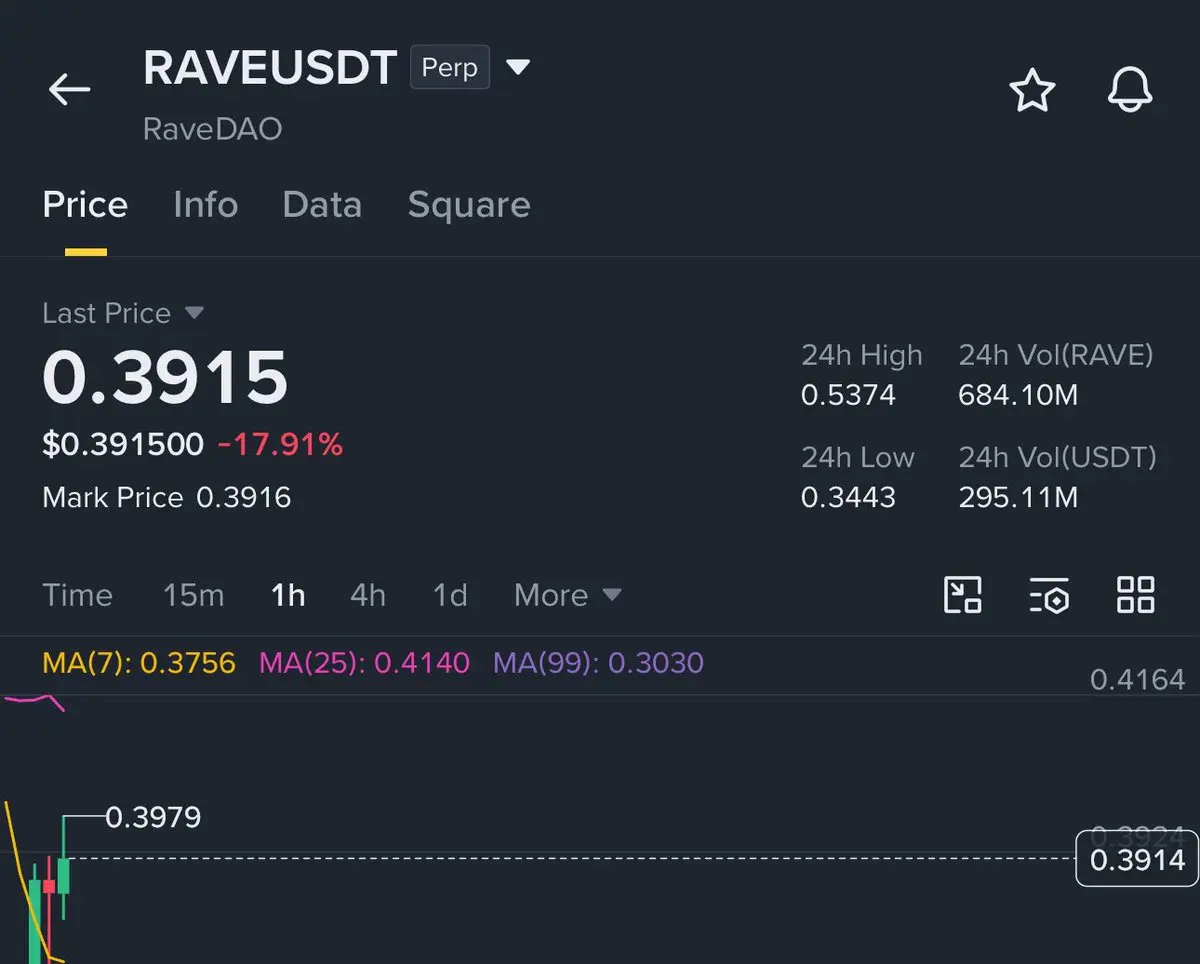Tap the $0.391500 USD price
The image size is (1200, 964).
coord(123,444)
